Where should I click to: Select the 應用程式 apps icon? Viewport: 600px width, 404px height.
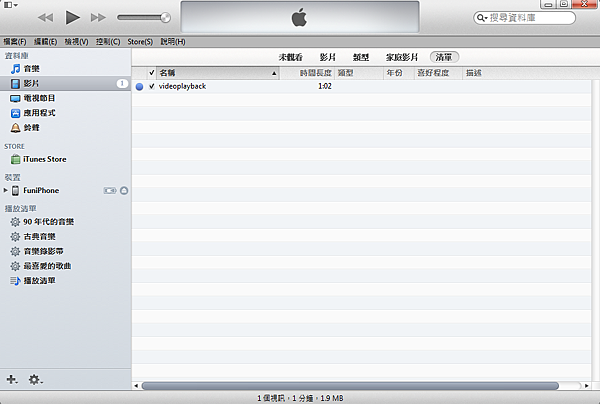(15, 113)
